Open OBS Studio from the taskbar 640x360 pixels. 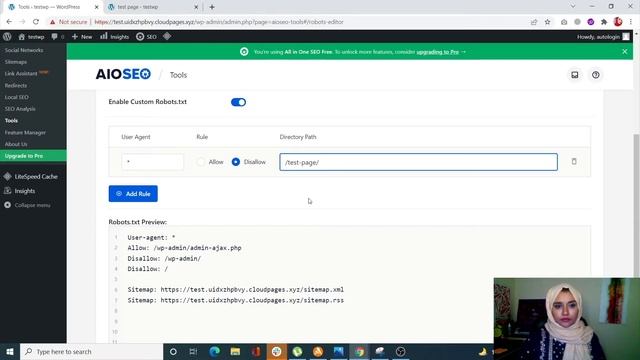401,351
